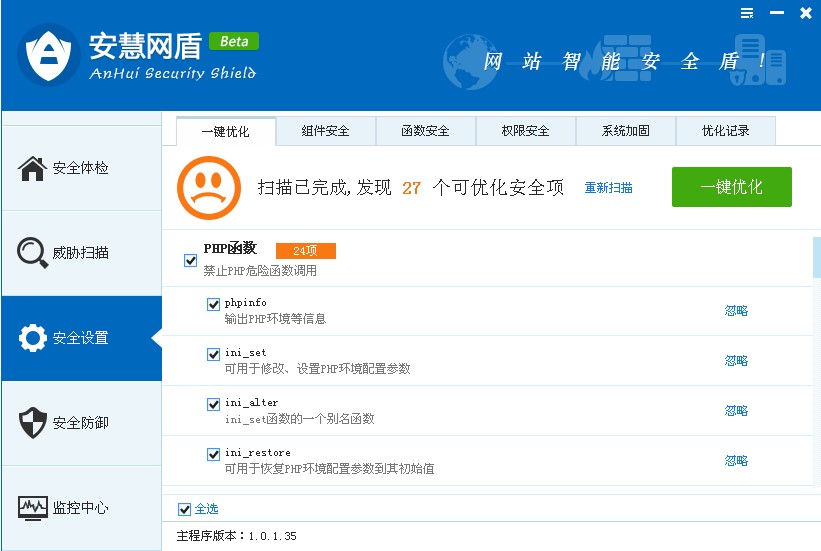The width and height of the screenshot is (821, 551).
Task: Click the house icon for 安全体检
Action: [32, 168]
